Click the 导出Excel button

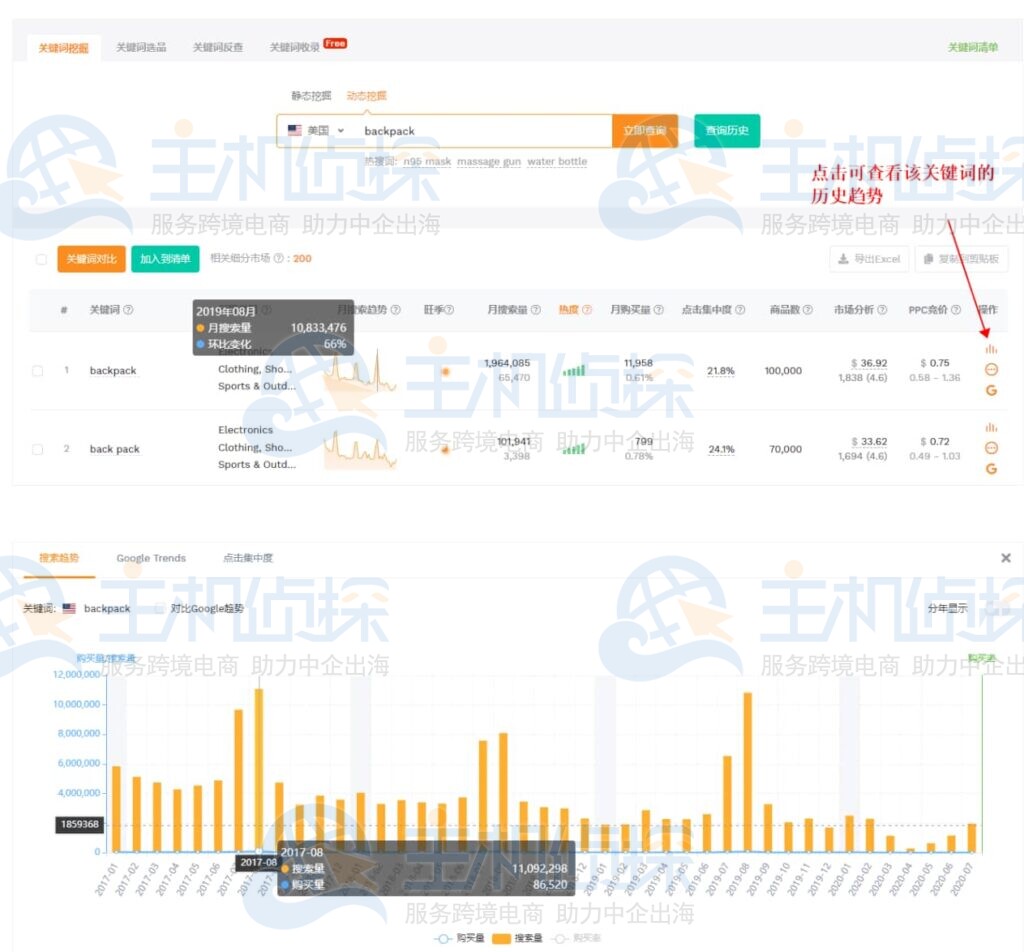coord(868,259)
